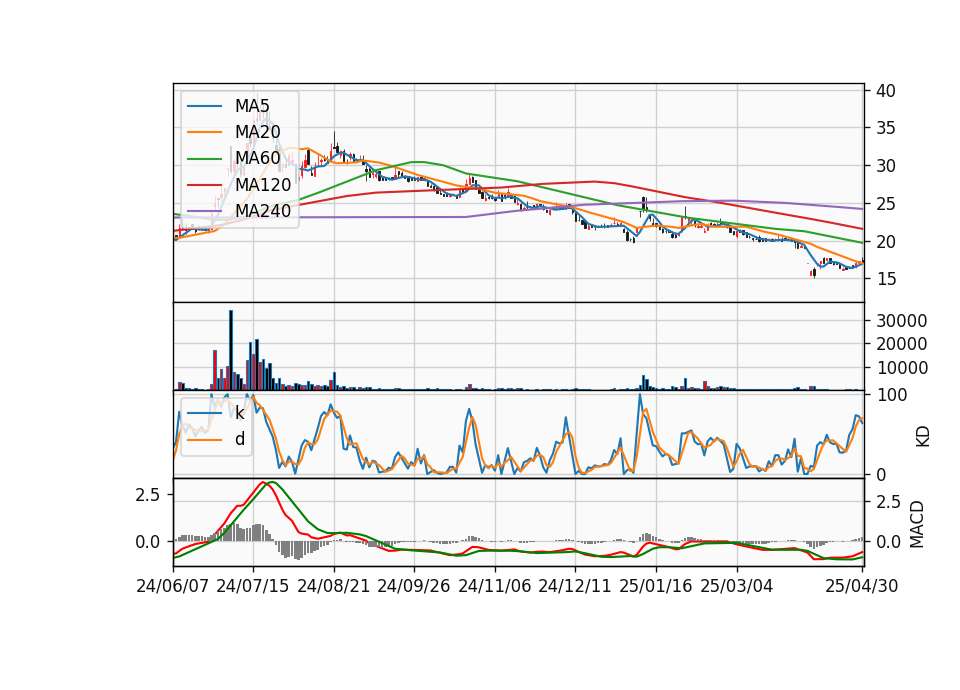
Task: Click price axis value 35
Action: (x=886, y=128)
